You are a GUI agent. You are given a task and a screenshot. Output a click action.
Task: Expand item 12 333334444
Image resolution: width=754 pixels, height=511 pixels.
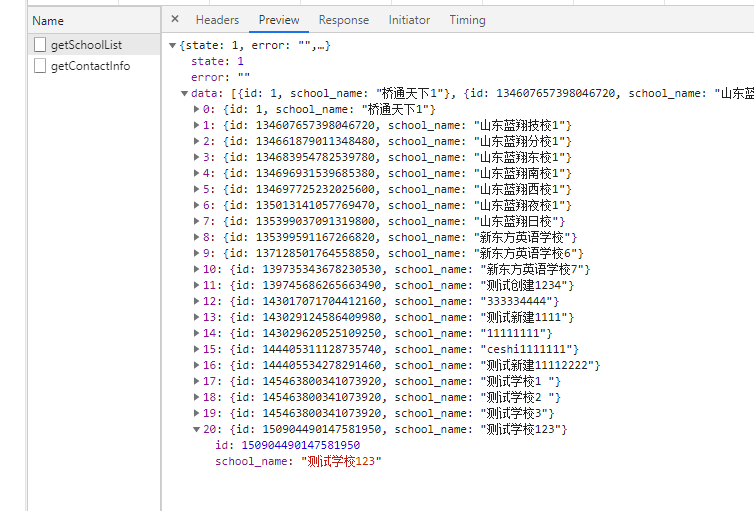click(196, 301)
